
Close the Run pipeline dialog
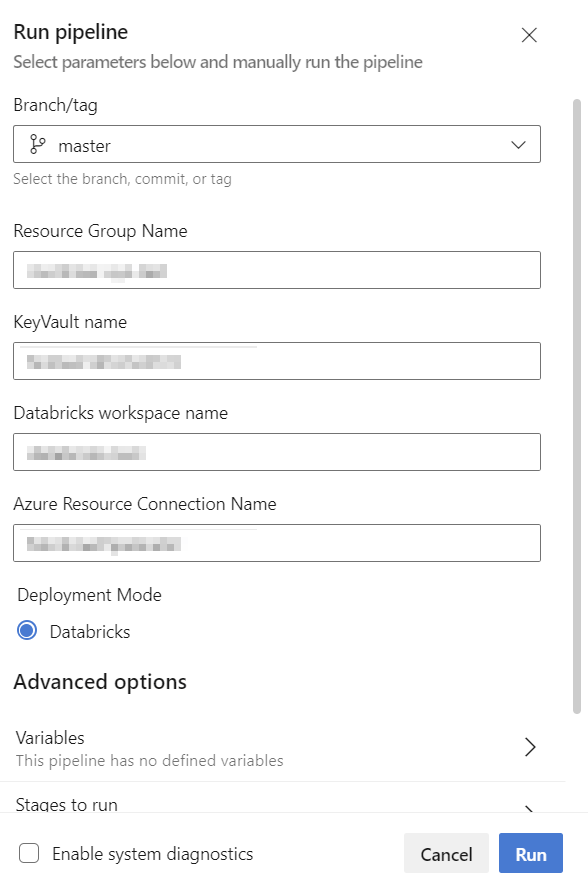pos(528,35)
